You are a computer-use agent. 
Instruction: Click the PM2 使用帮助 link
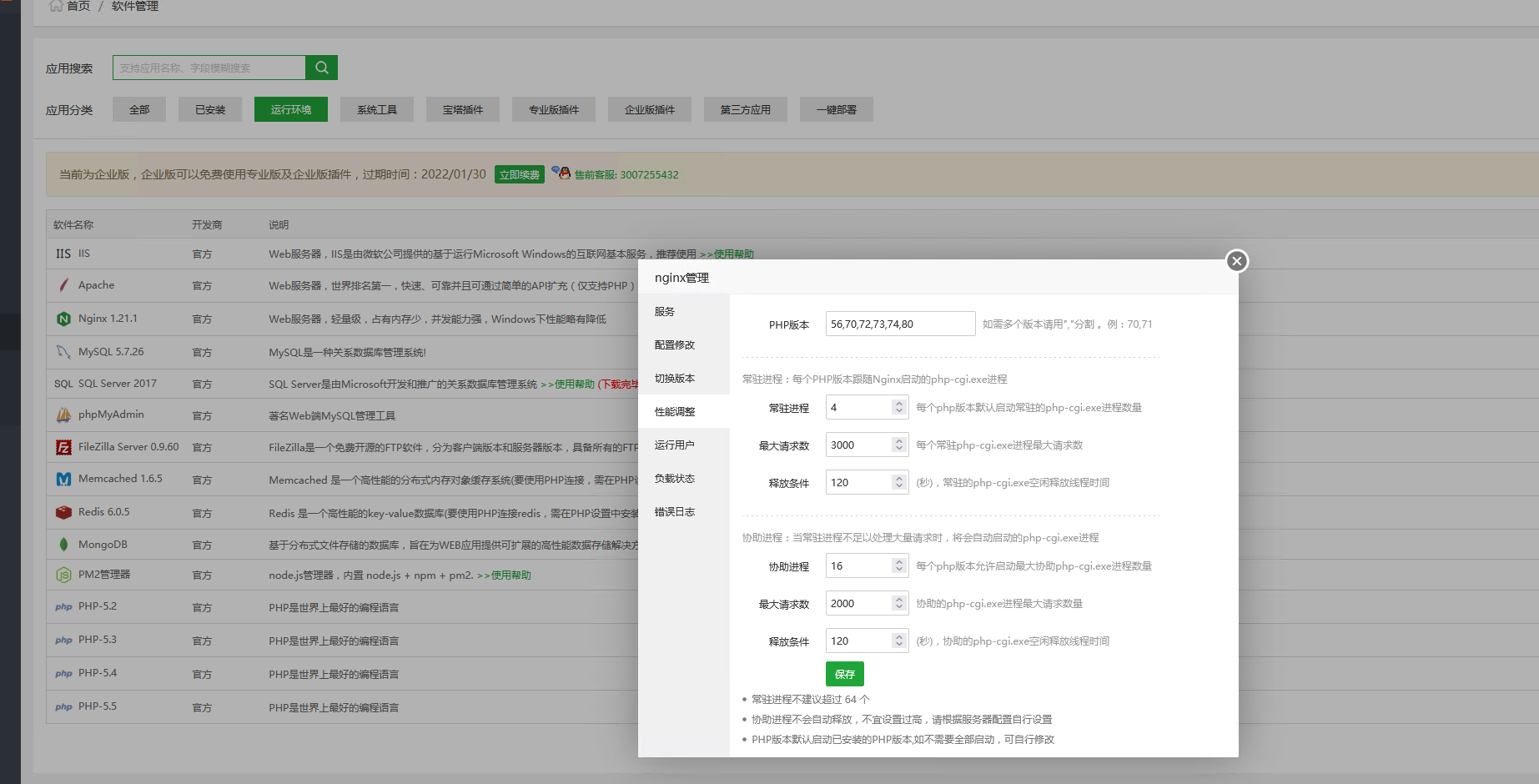coord(504,575)
